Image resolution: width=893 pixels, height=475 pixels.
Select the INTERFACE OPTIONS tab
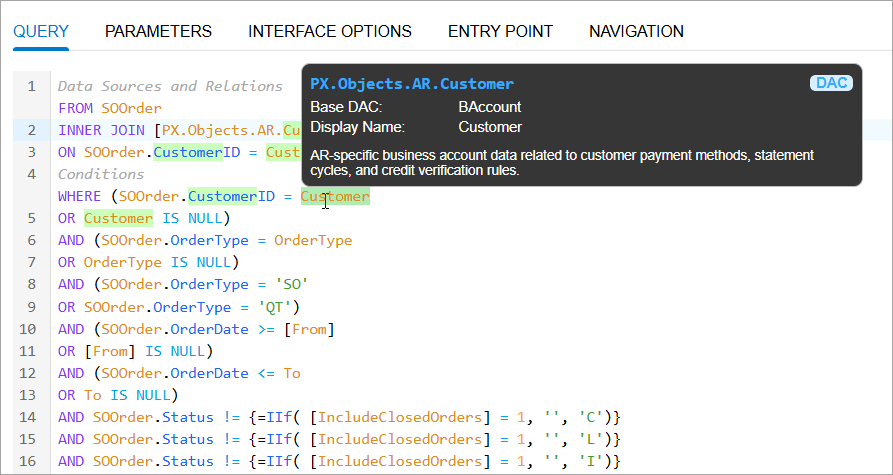click(x=329, y=31)
